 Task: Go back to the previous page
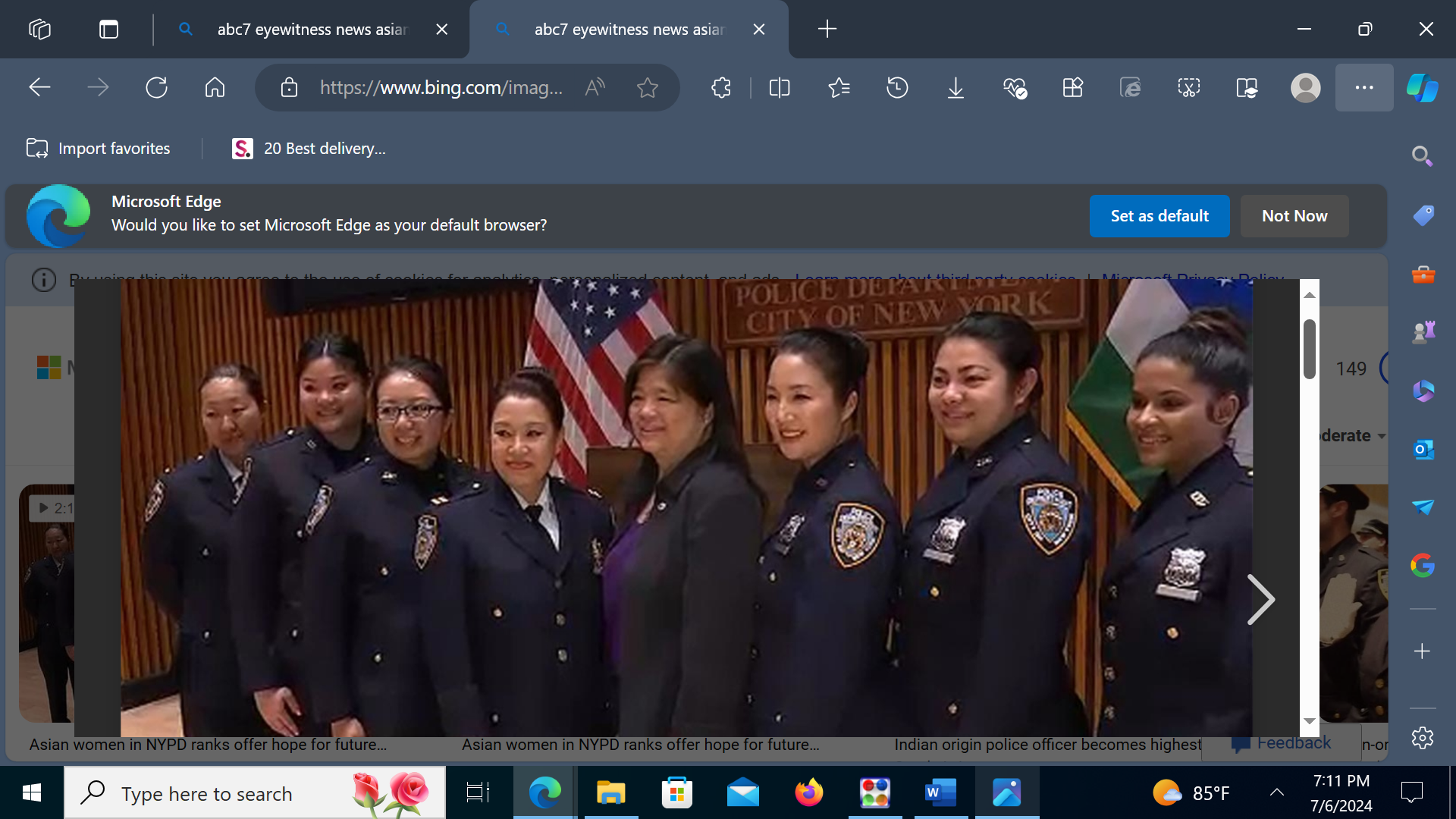(39, 88)
